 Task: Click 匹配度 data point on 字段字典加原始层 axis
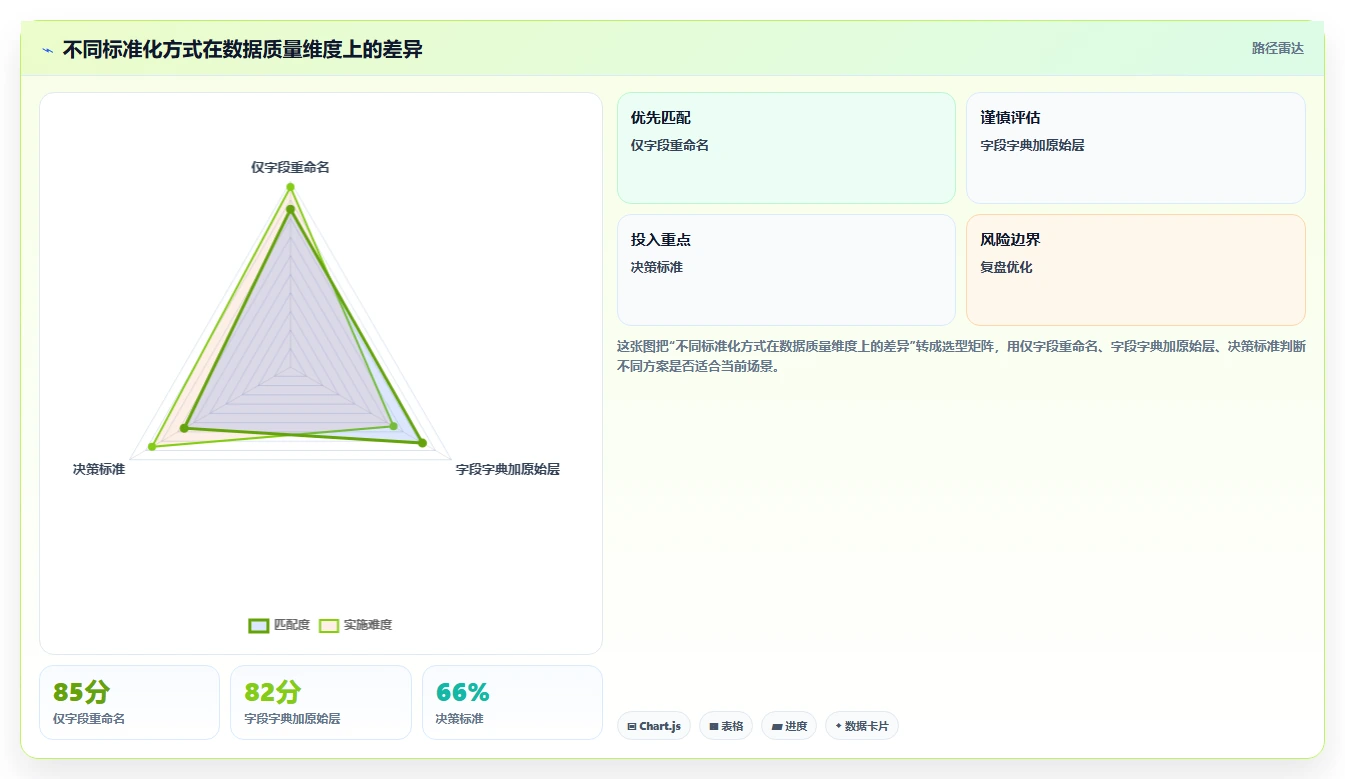click(422, 443)
